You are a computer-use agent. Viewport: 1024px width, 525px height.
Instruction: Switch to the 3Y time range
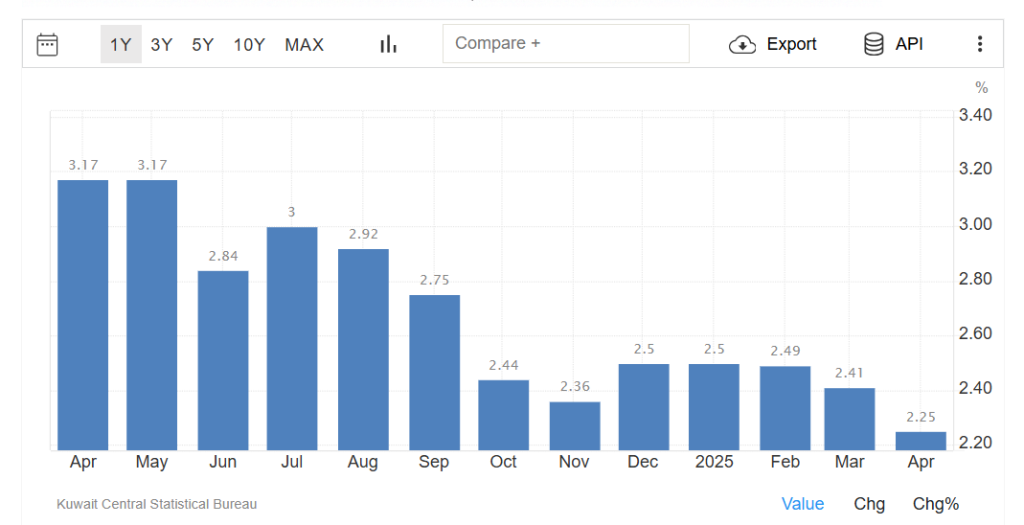[162, 44]
